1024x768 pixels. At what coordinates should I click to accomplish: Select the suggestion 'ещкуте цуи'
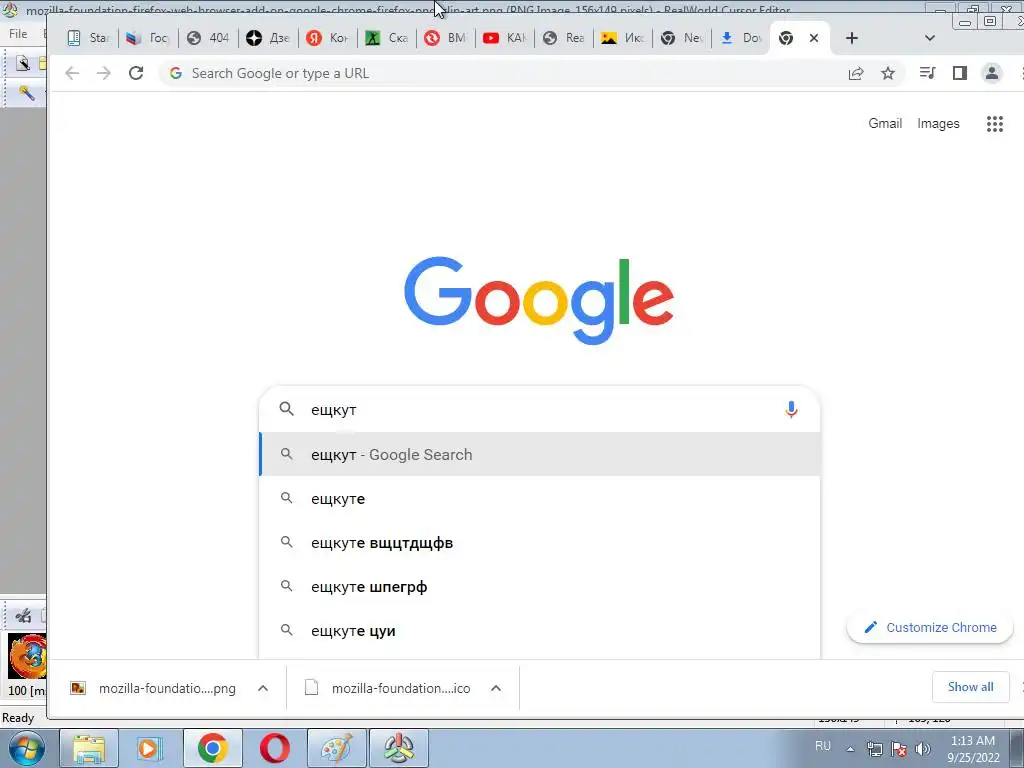(539, 631)
